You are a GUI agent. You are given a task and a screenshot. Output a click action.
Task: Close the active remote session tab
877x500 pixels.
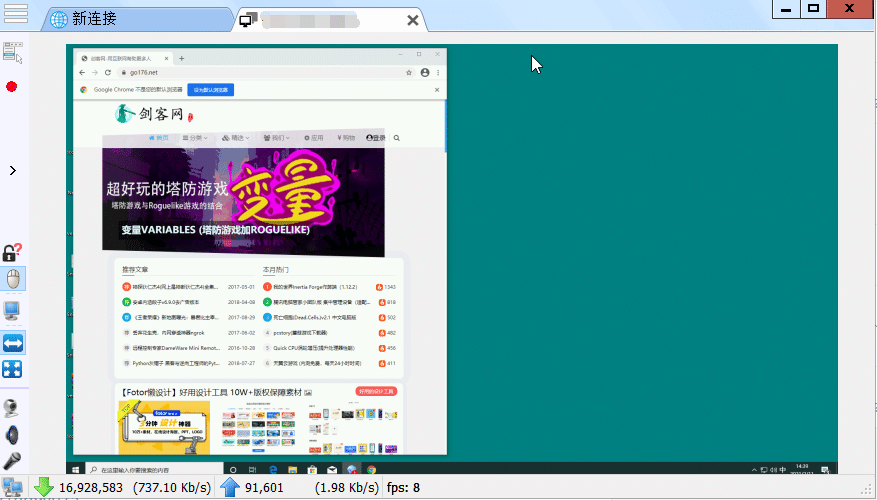[x=413, y=21]
